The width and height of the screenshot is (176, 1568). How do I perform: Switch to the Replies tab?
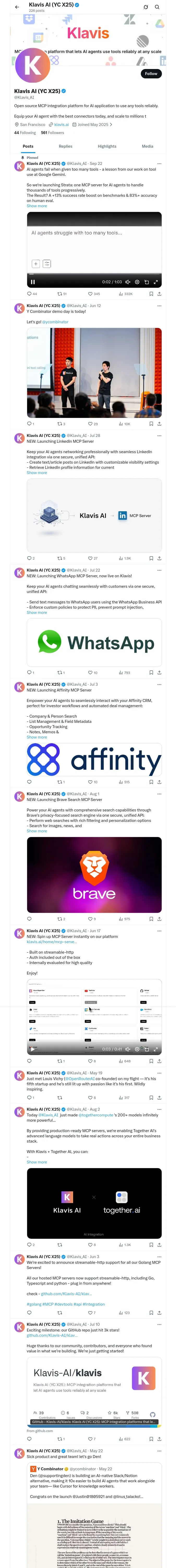coord(65,146)
